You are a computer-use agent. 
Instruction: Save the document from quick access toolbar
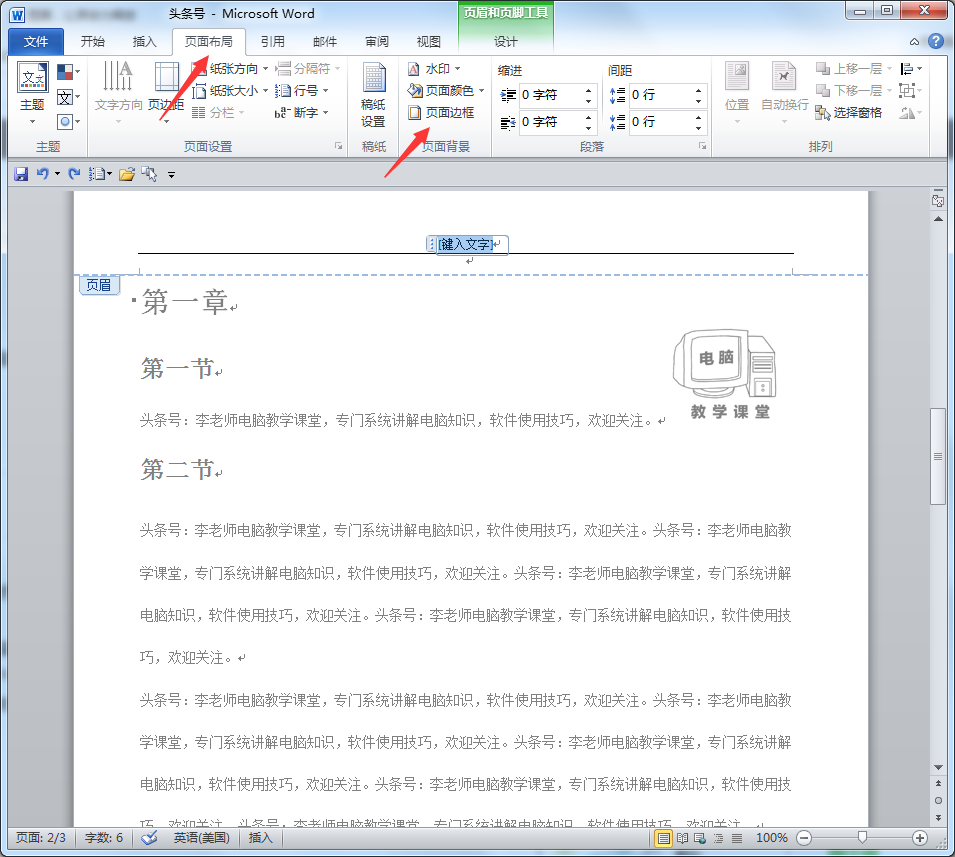click(x=21, y=174)
